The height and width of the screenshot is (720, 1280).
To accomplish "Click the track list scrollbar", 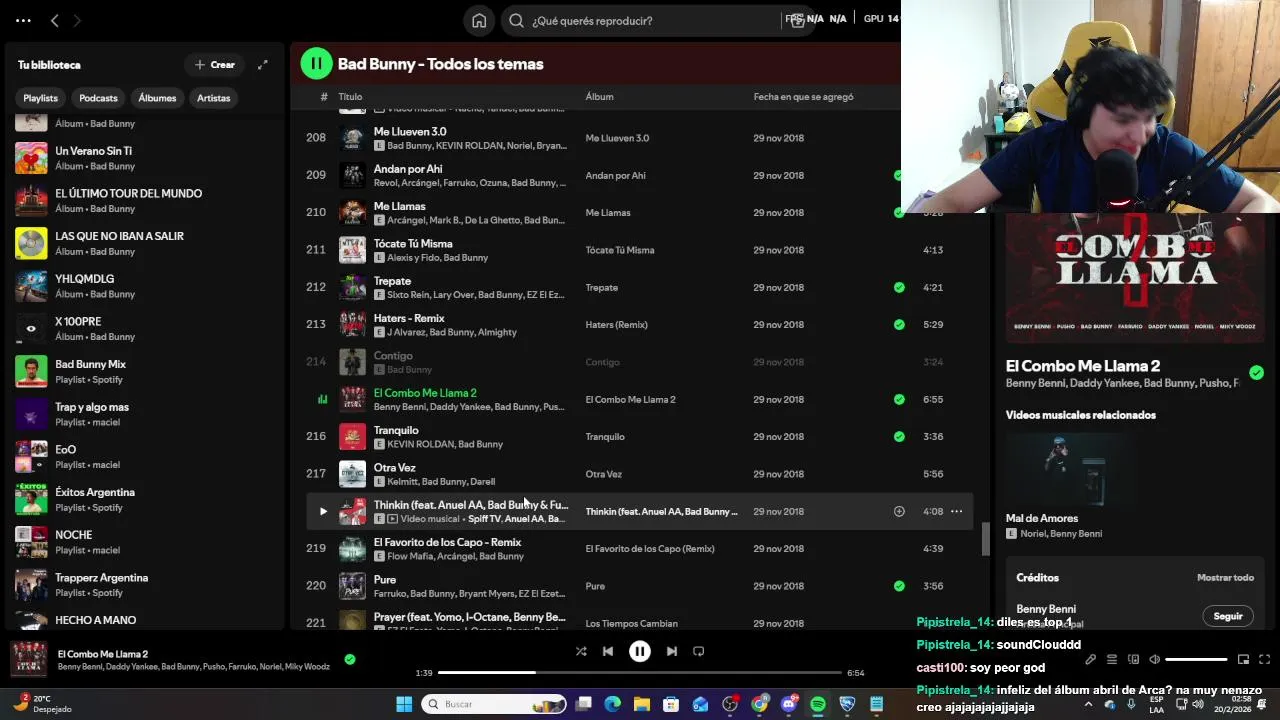I will click(985, 540).
